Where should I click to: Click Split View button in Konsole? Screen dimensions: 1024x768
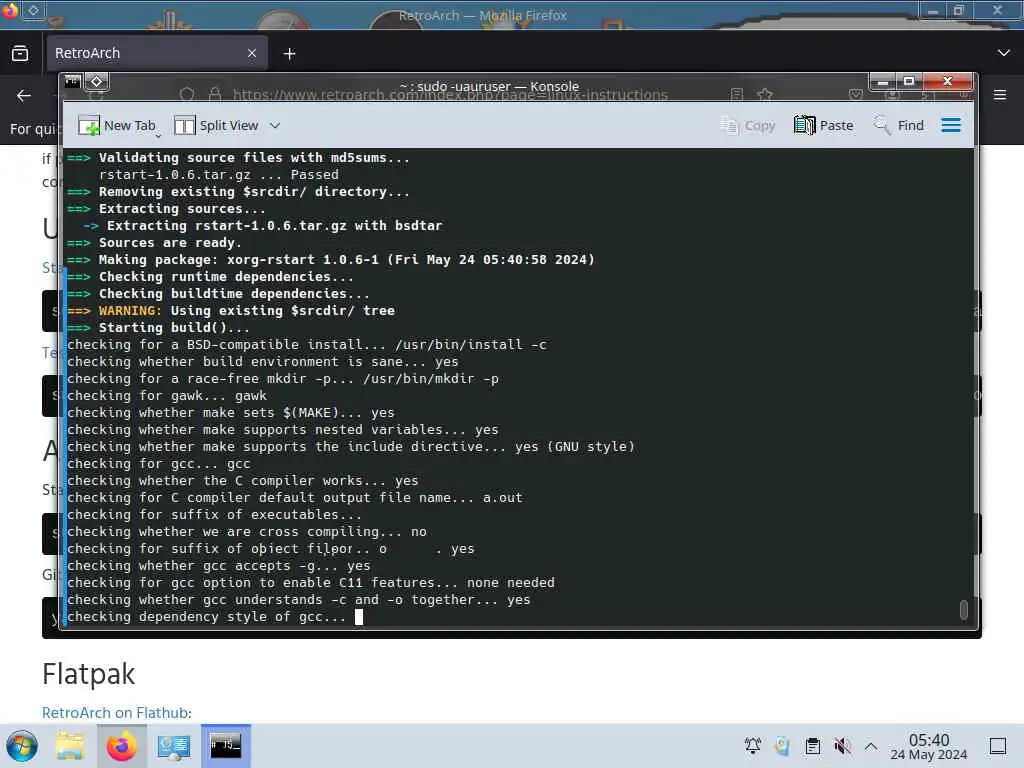(217, 125)
